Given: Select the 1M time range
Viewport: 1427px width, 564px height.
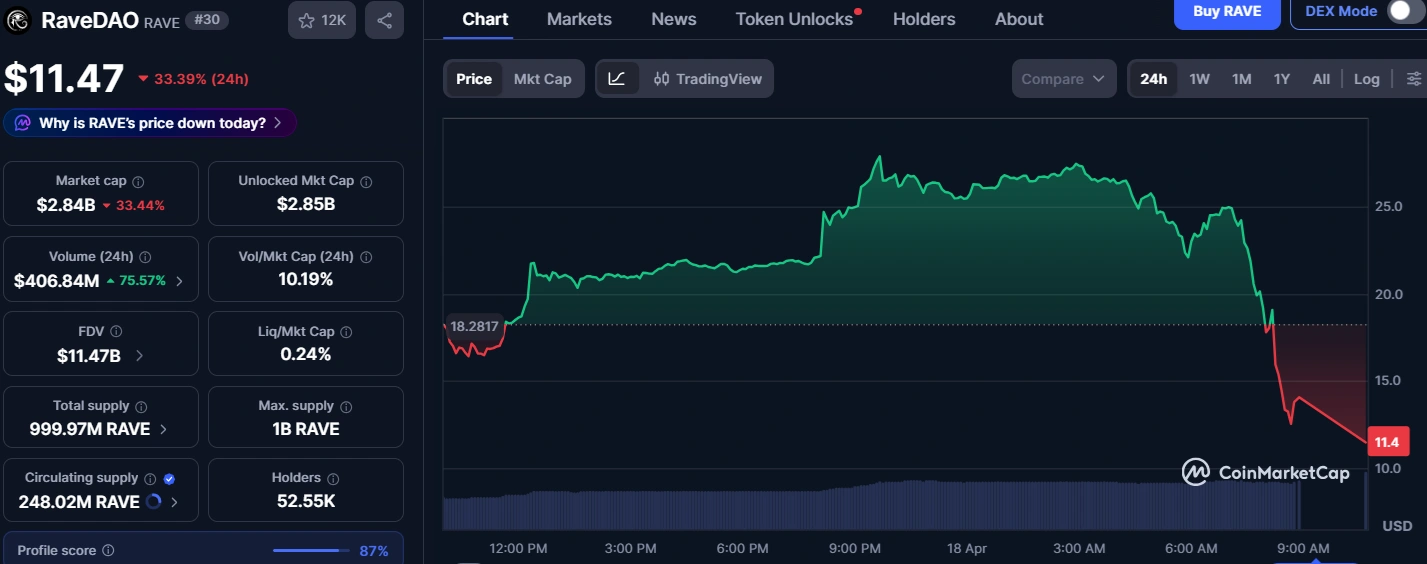Looking at the screenshot, I should pyautogui.click(x=1242, y=79).
